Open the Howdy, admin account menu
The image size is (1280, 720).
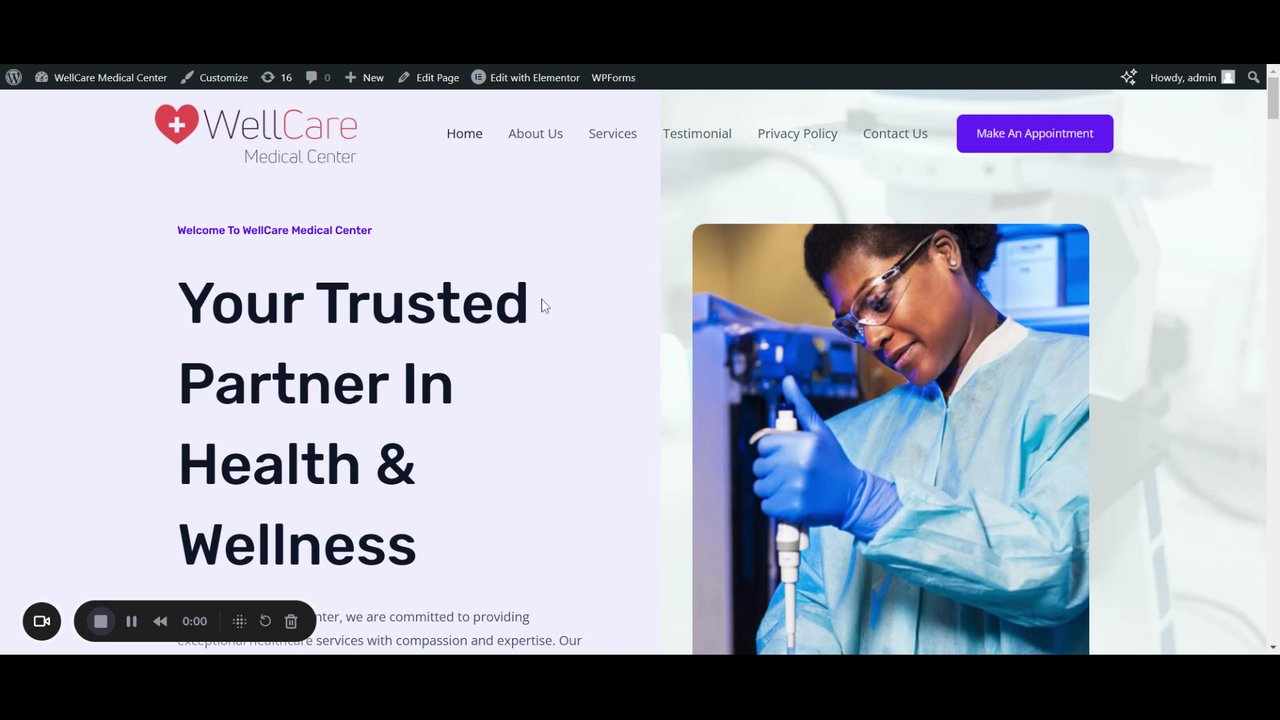pos(1192,77)
